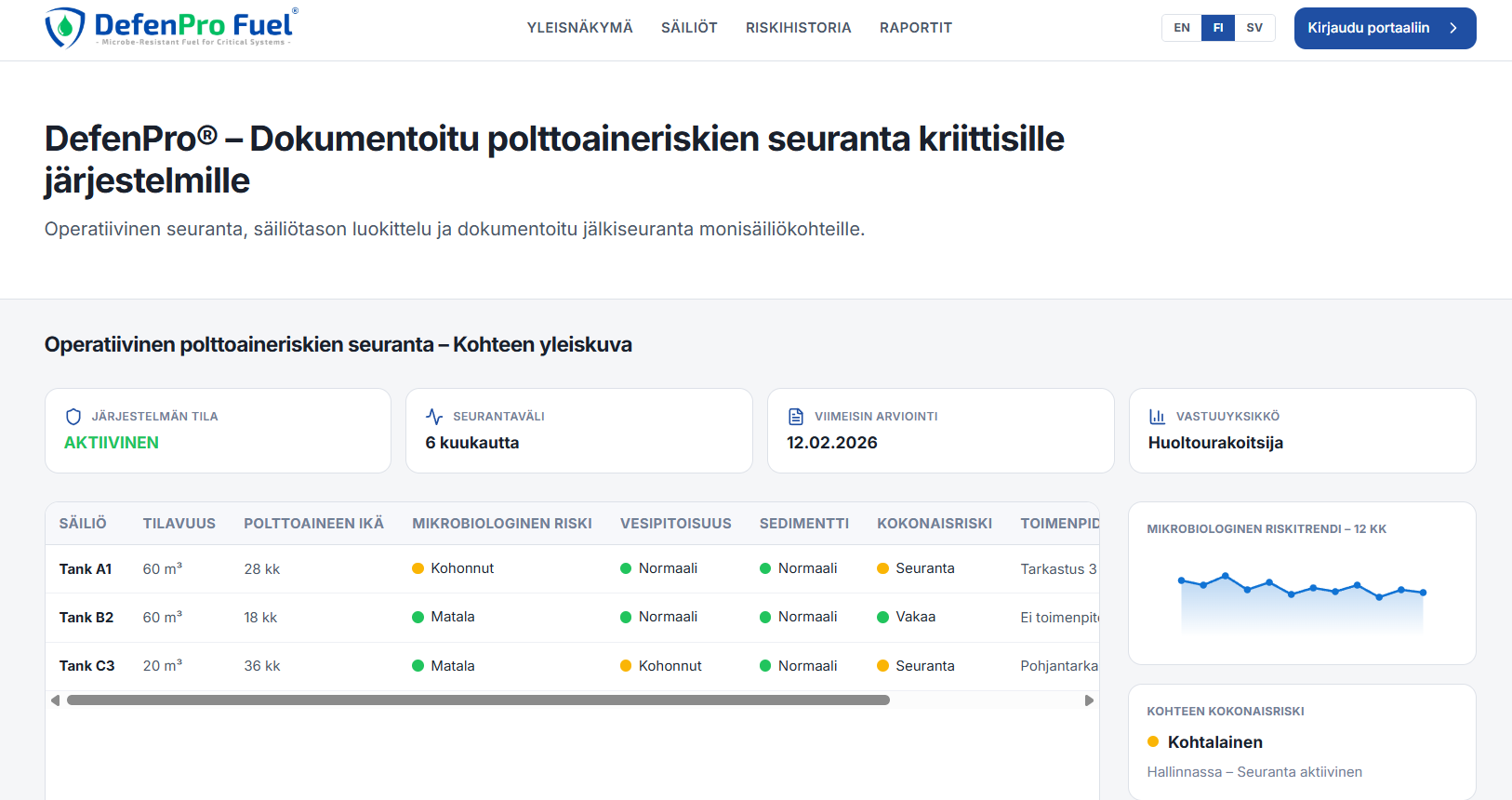The image size is (1512, 800).
Task: Click the horizontal scrollbar thumb of the table
Action: point(478,700)
